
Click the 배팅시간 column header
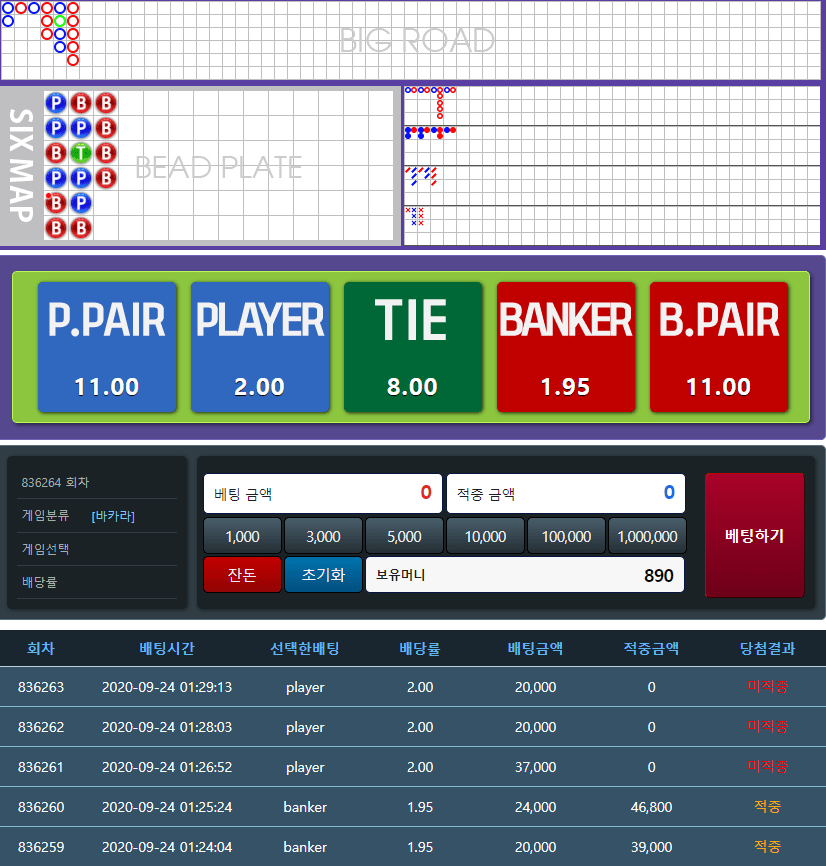click(x=167, y=648)
